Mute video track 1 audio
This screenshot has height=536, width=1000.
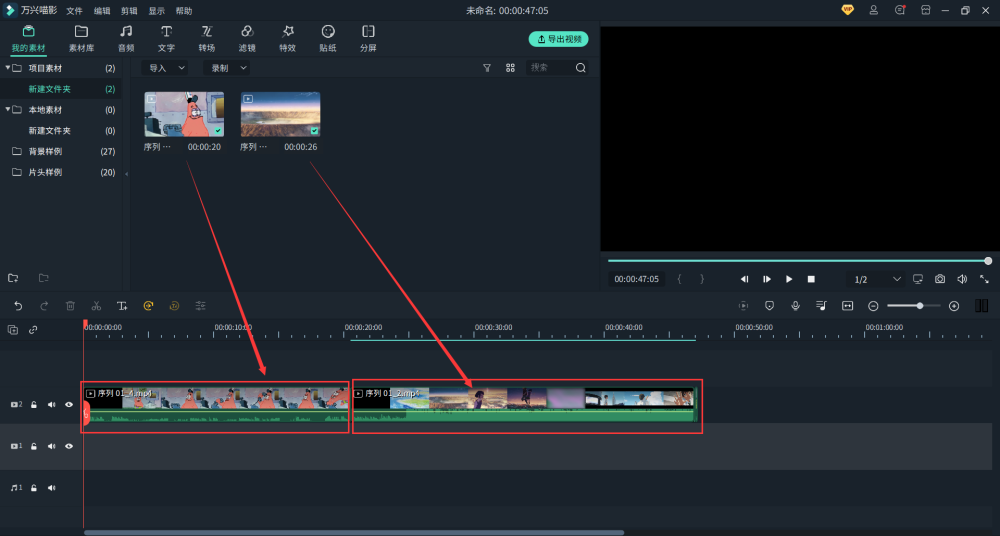tap(52, 446)
